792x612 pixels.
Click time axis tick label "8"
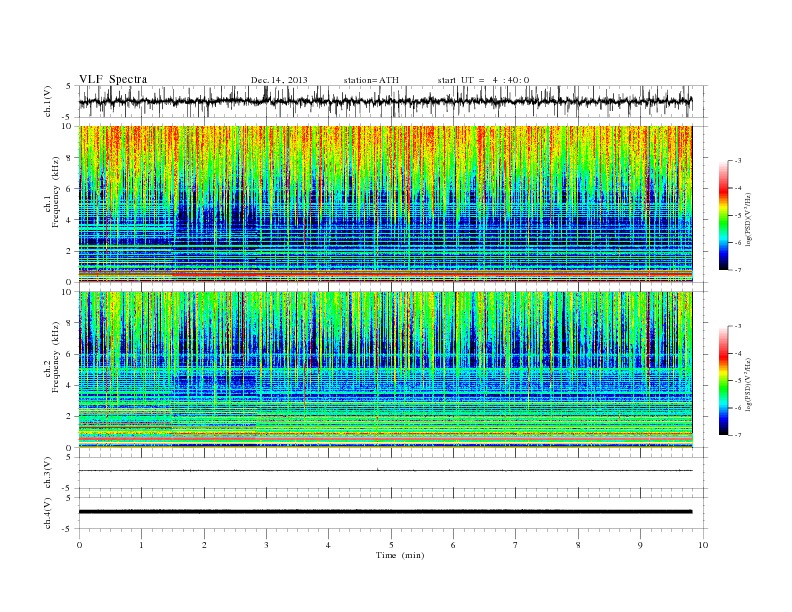[578, 545]
